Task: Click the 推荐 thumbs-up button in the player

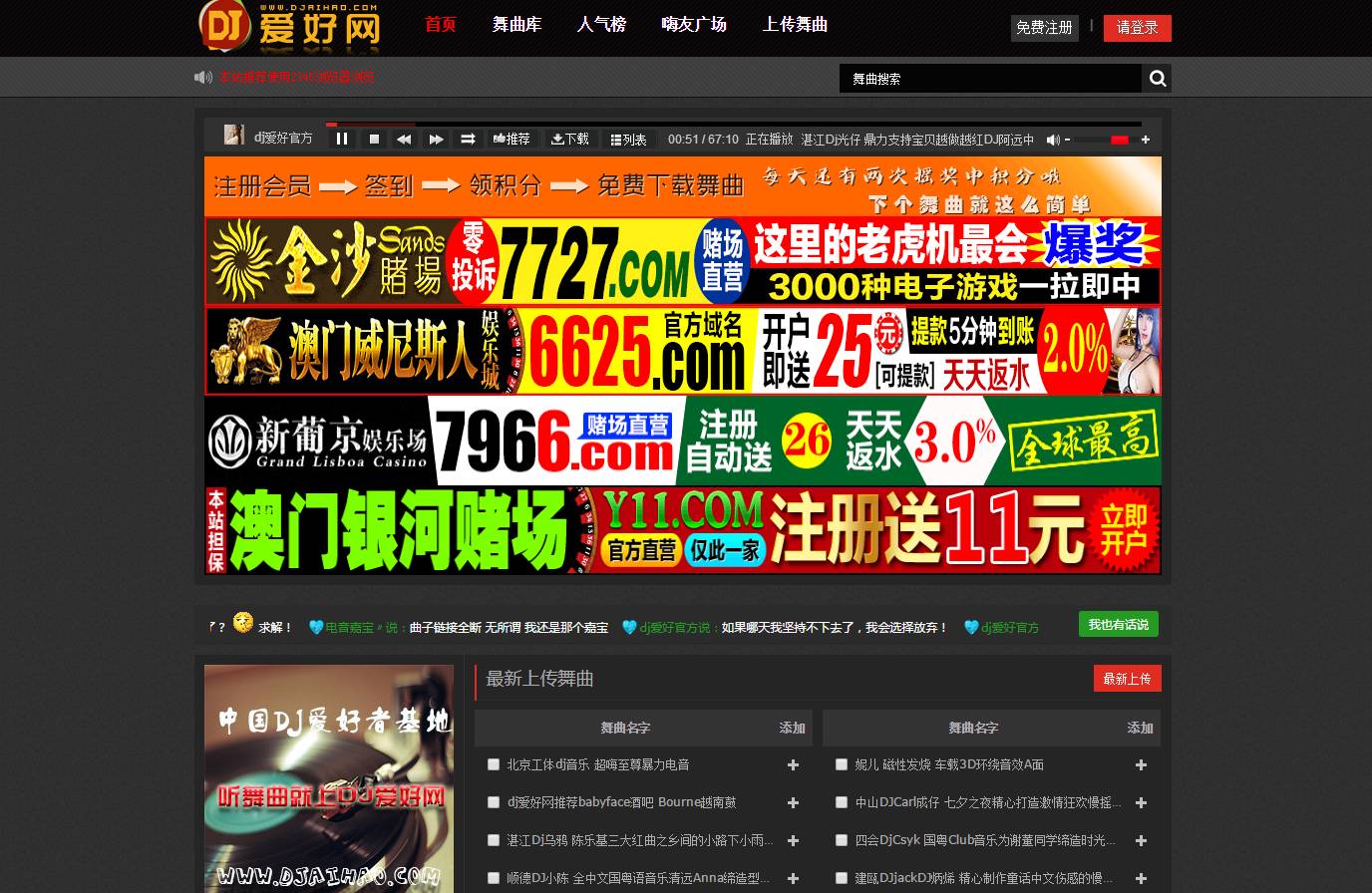Action: [x=513, y=140]
